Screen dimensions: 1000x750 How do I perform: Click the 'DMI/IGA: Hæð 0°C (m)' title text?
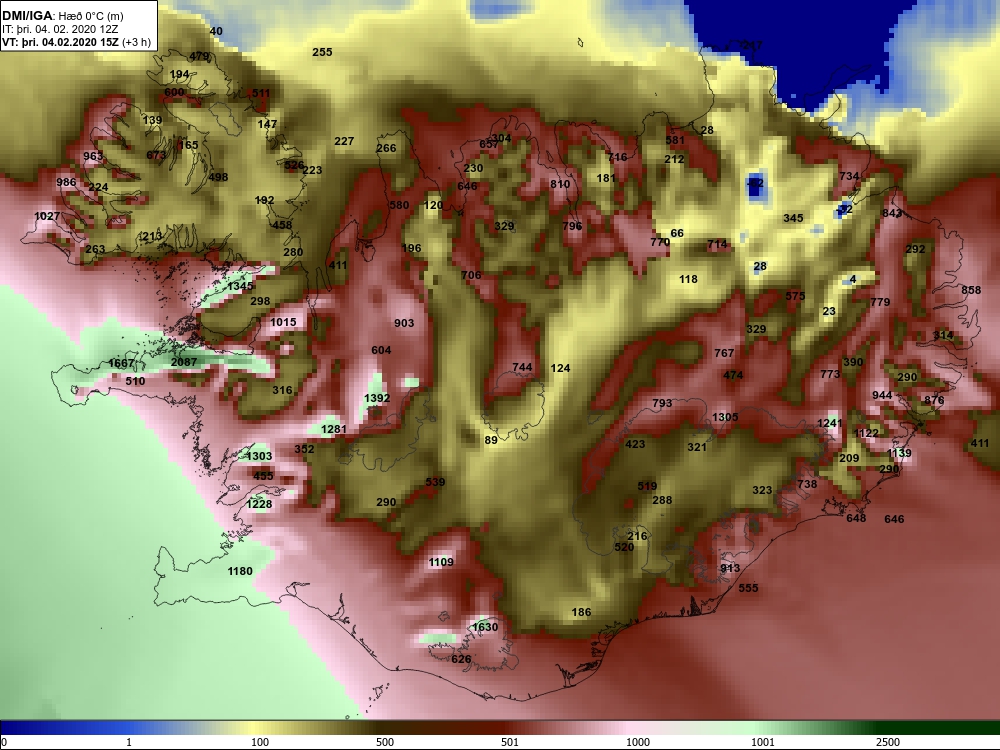62,16
